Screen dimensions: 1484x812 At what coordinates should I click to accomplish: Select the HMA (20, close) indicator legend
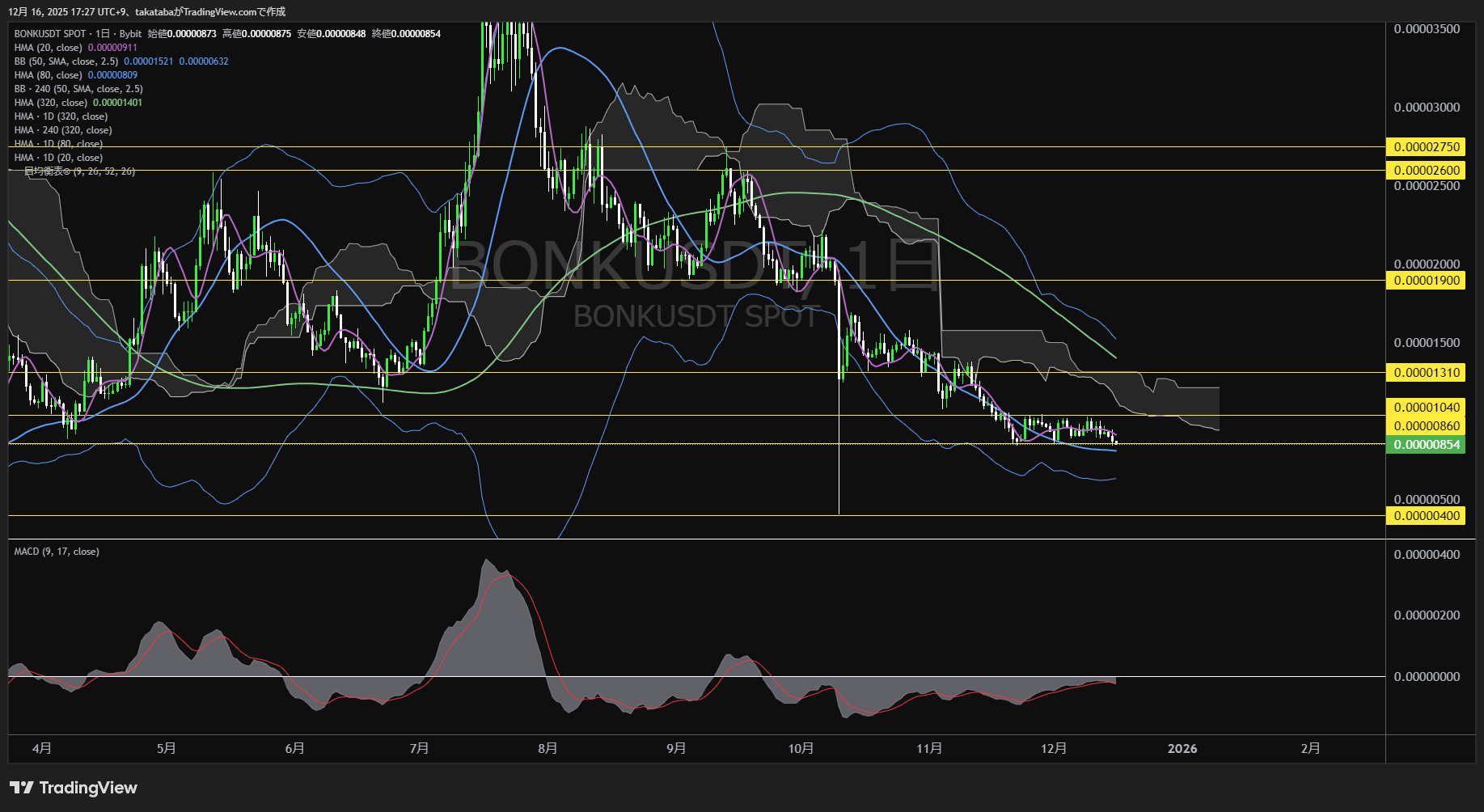click(49, 48)
